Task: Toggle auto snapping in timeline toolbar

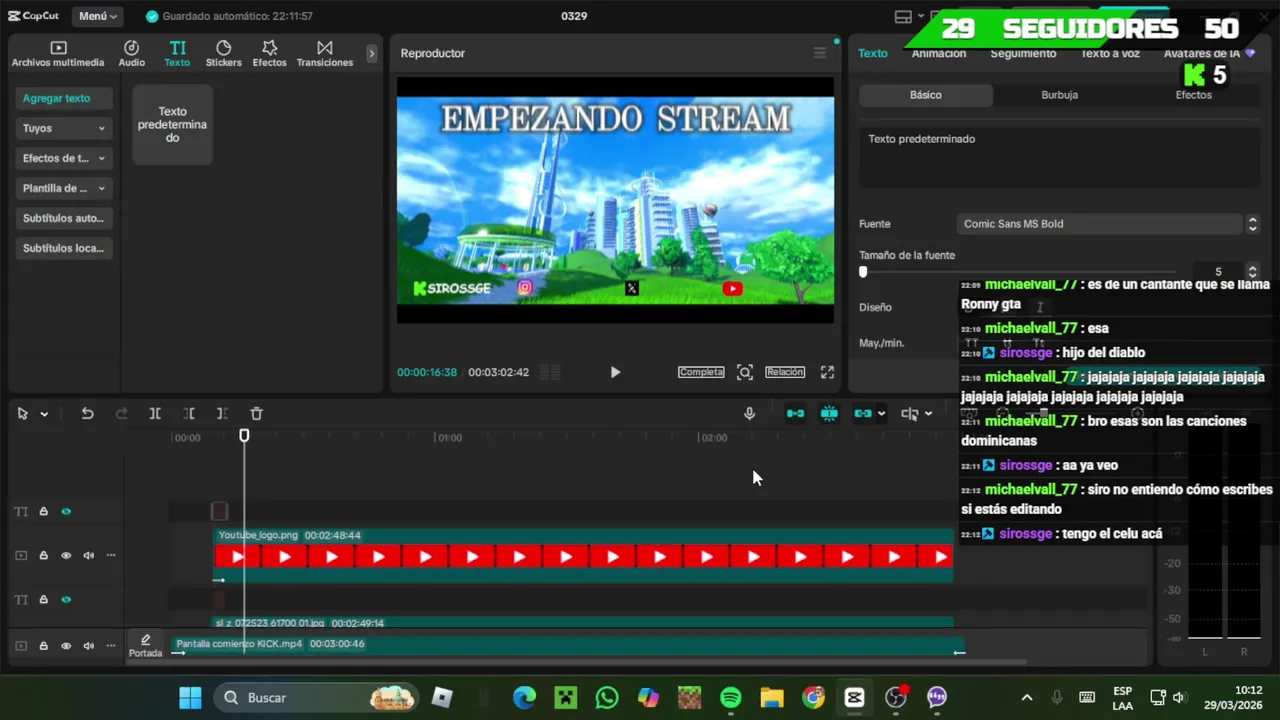Action: tap(829, 413)
